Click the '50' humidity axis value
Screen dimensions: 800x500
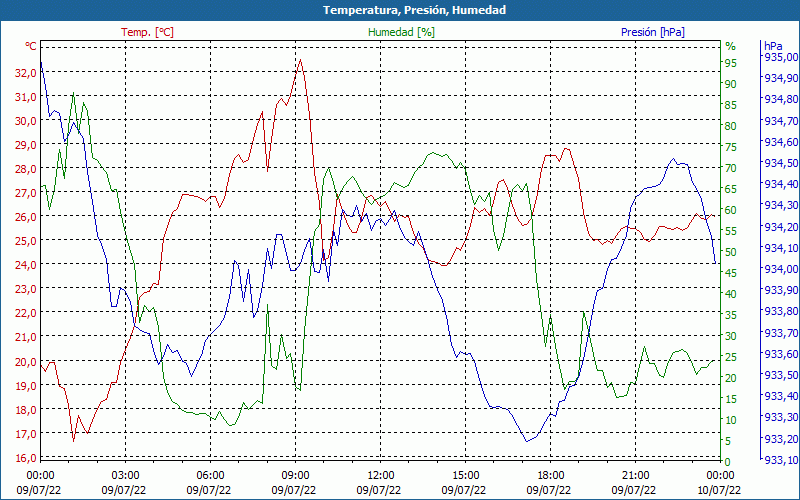pyautogui.click(x=731, y=252)
